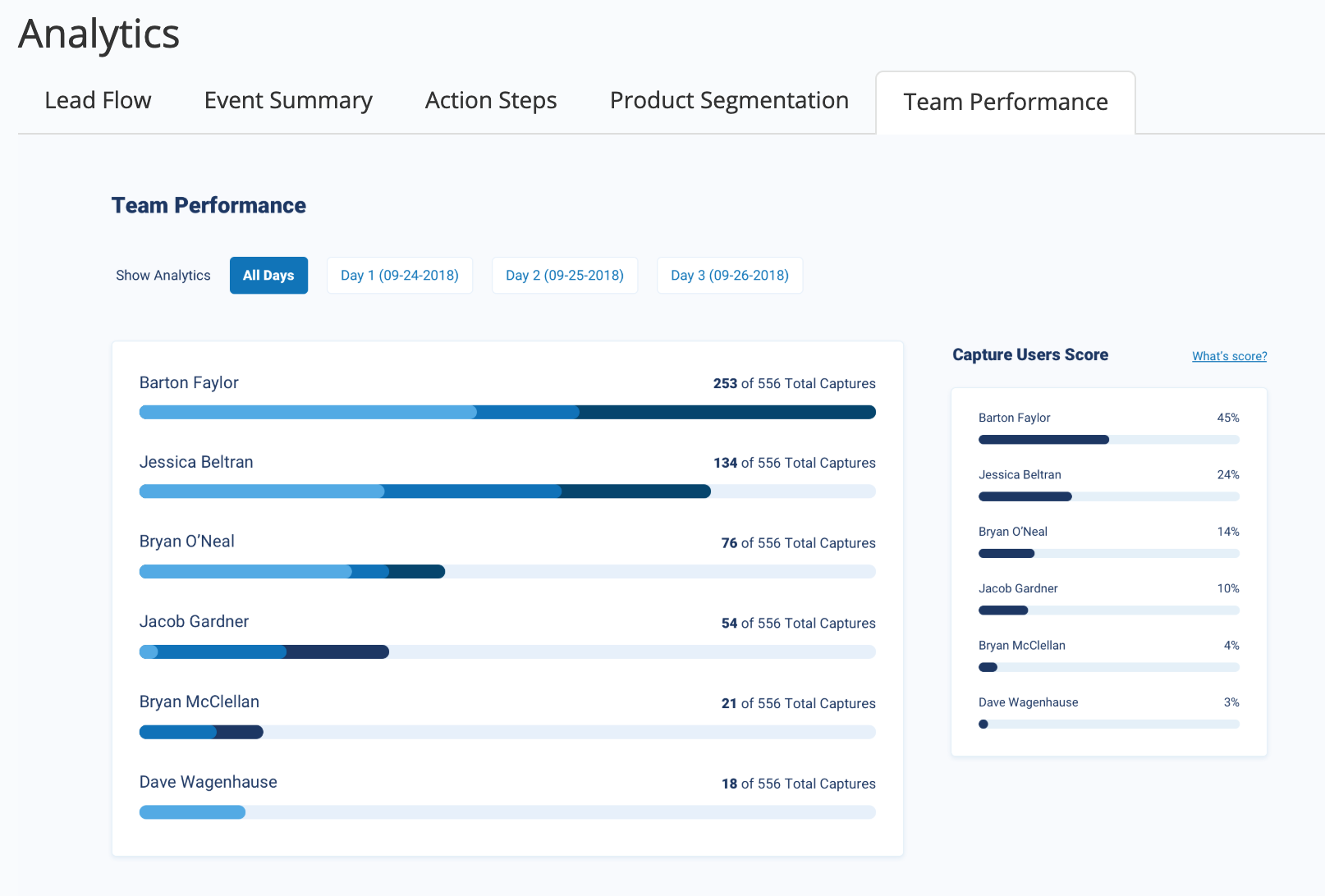Open the What's score explanation link
This screenshot has height=896, width=1325.
tap(1229, 355)
